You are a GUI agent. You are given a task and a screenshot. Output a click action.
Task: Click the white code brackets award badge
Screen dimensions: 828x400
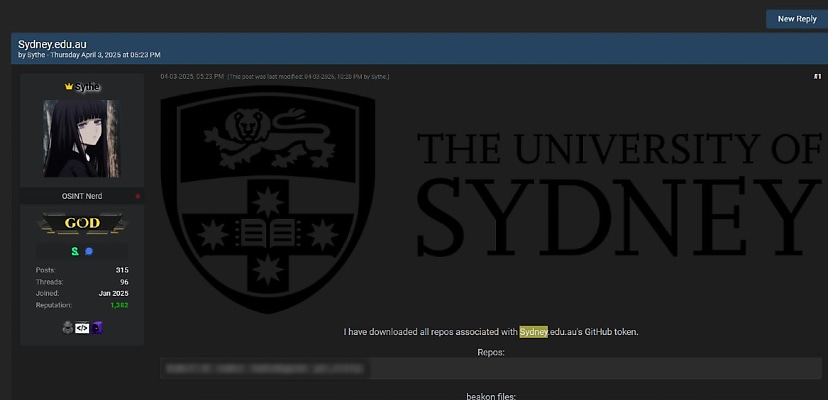coord(82,328)
